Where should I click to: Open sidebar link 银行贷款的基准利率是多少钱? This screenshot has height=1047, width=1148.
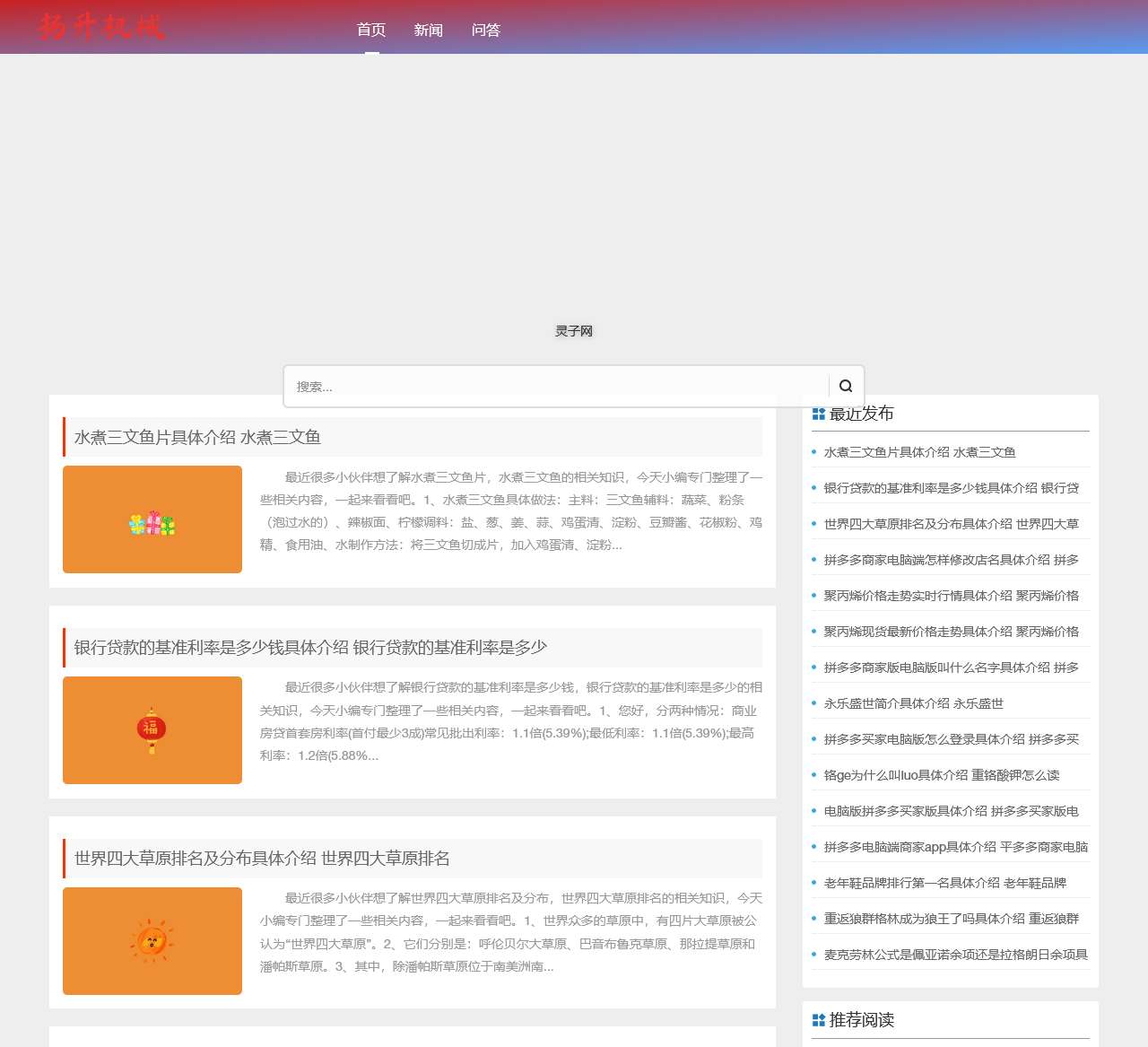pos(952,488)
